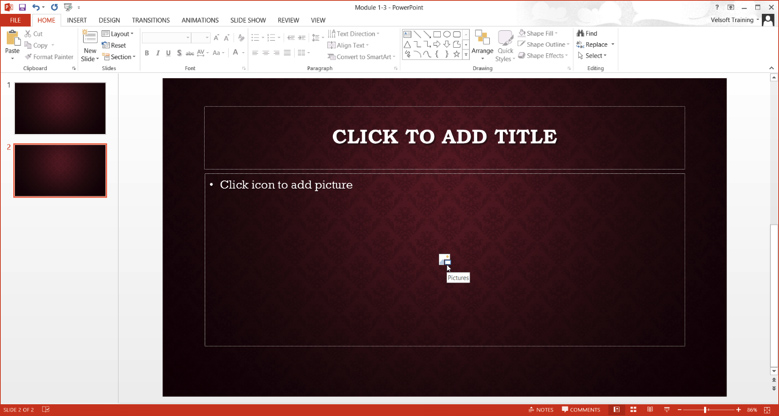Toggle the Notes pane
The width and height of the screenshot is (779, 416).
point(541,410)
